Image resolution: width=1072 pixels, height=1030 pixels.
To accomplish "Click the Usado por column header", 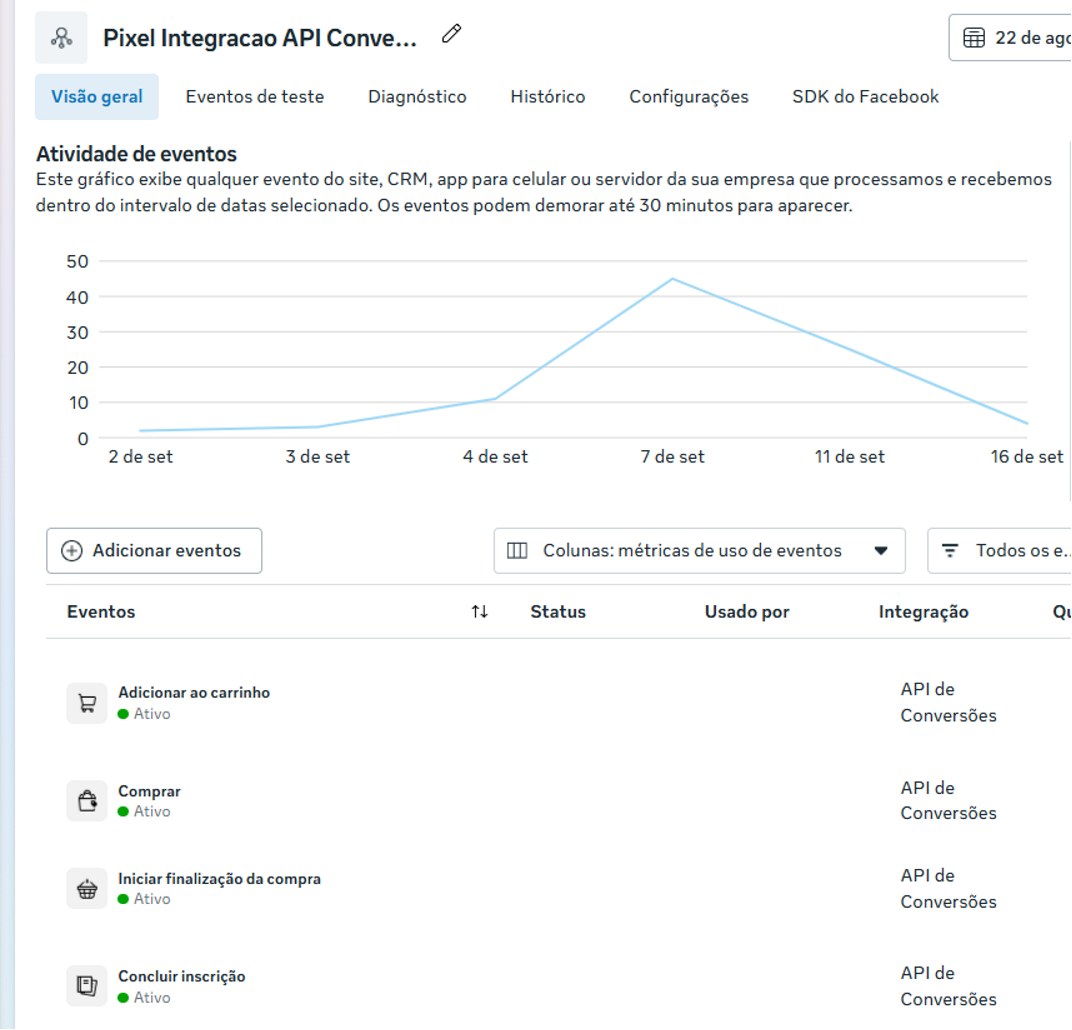I will [x=747, y=611].
